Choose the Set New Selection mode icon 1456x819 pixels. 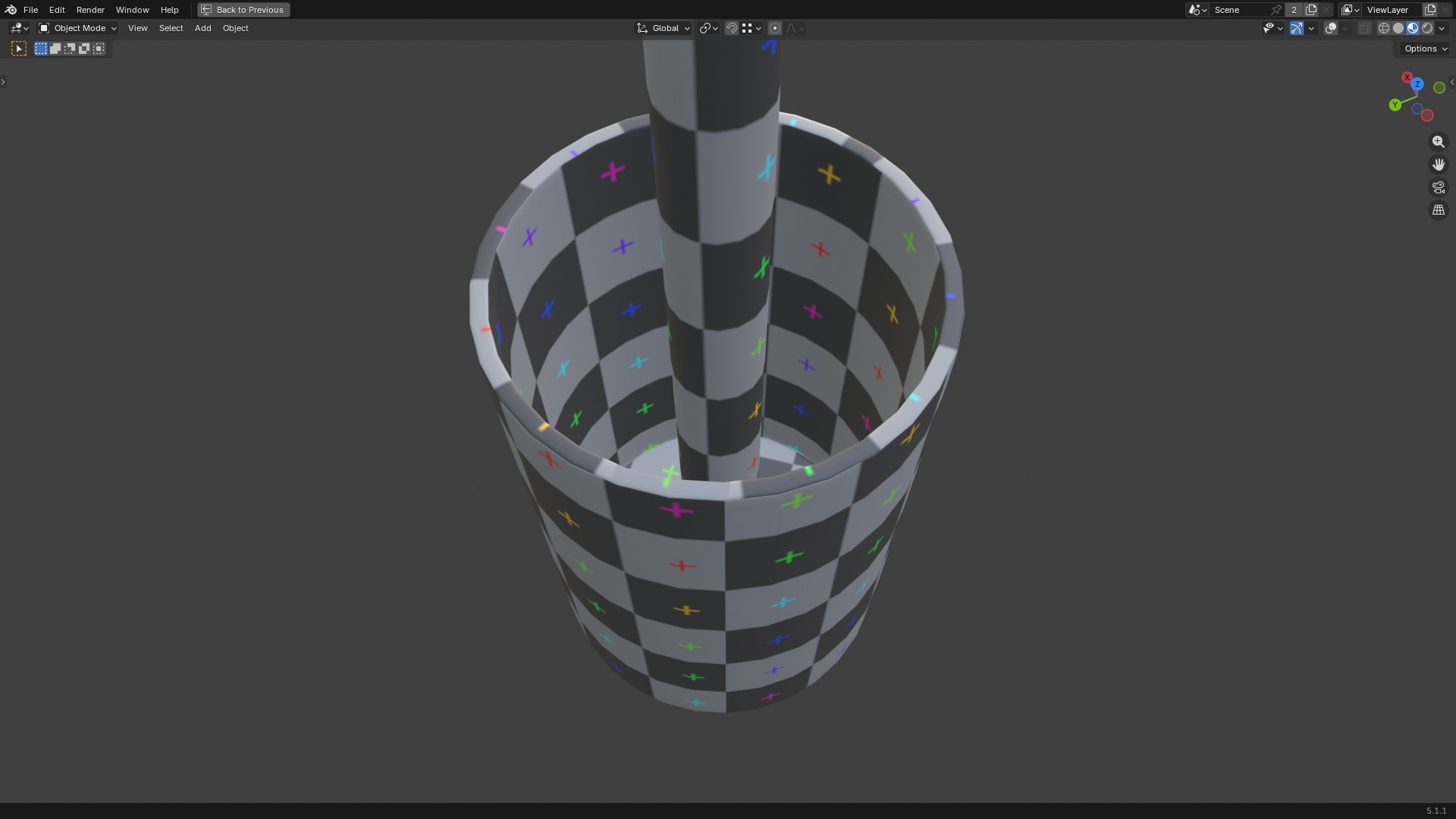41,49
